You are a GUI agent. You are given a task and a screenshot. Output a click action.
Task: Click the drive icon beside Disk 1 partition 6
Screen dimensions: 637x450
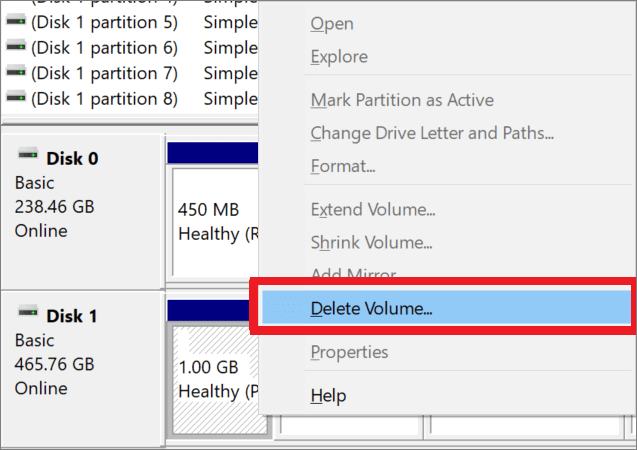pos(16,47)
